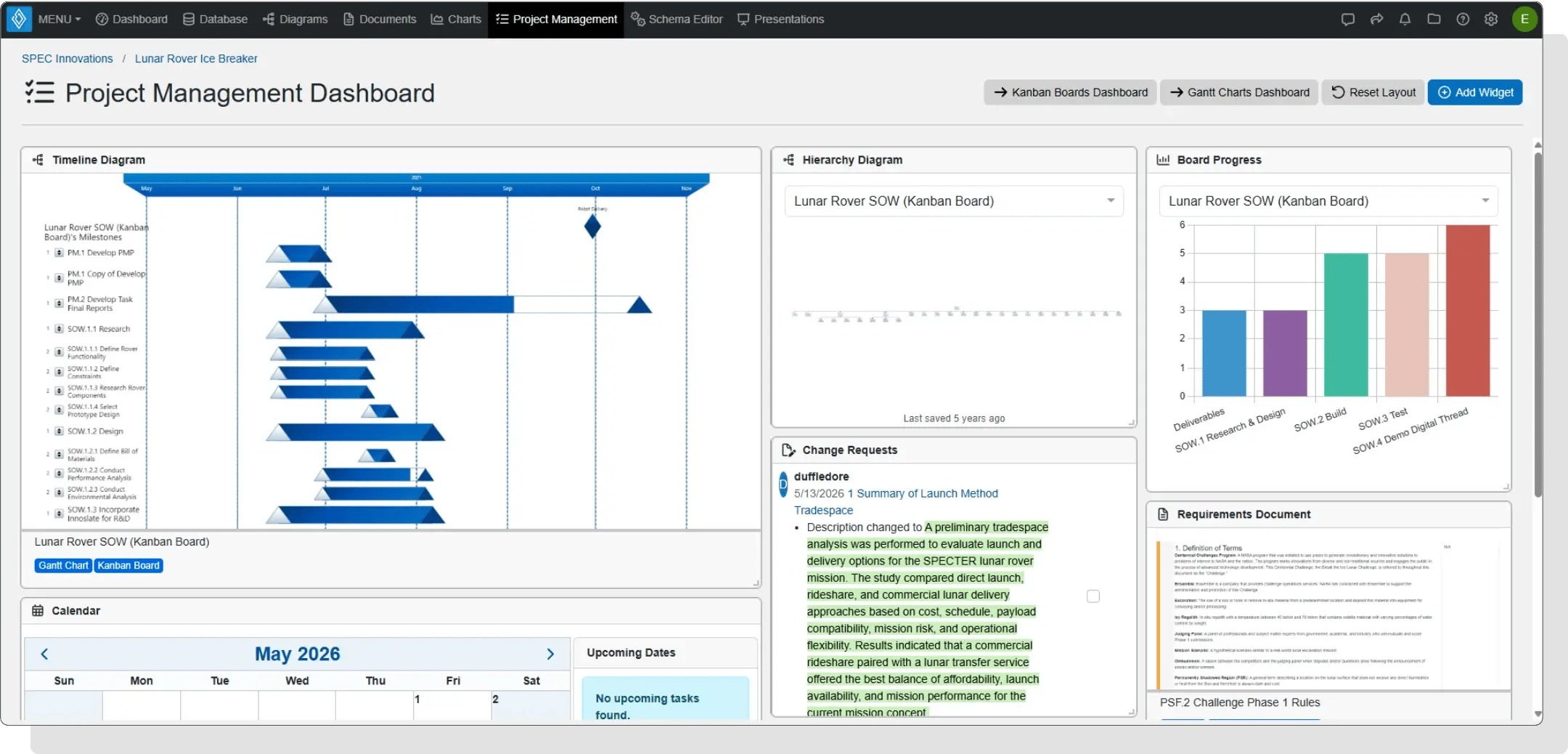Open the Schema Editor menu item
1568x754 pixels.
[677, 20]
